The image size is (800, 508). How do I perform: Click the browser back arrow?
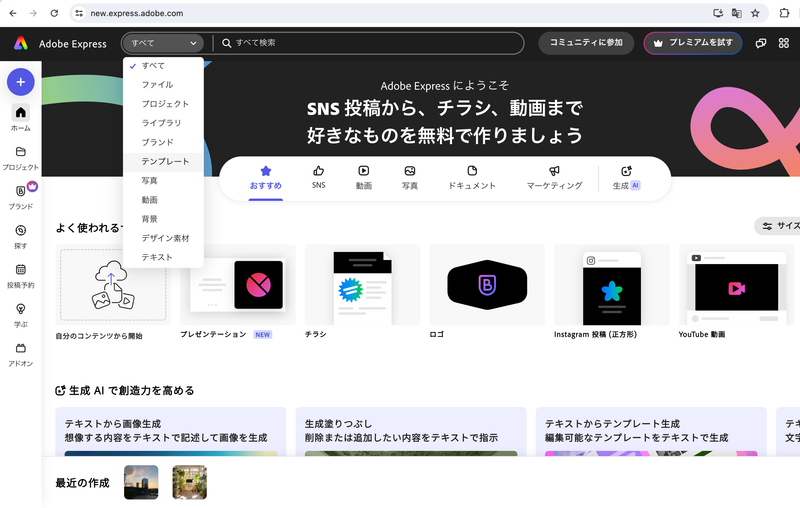[x=13, y=13]
